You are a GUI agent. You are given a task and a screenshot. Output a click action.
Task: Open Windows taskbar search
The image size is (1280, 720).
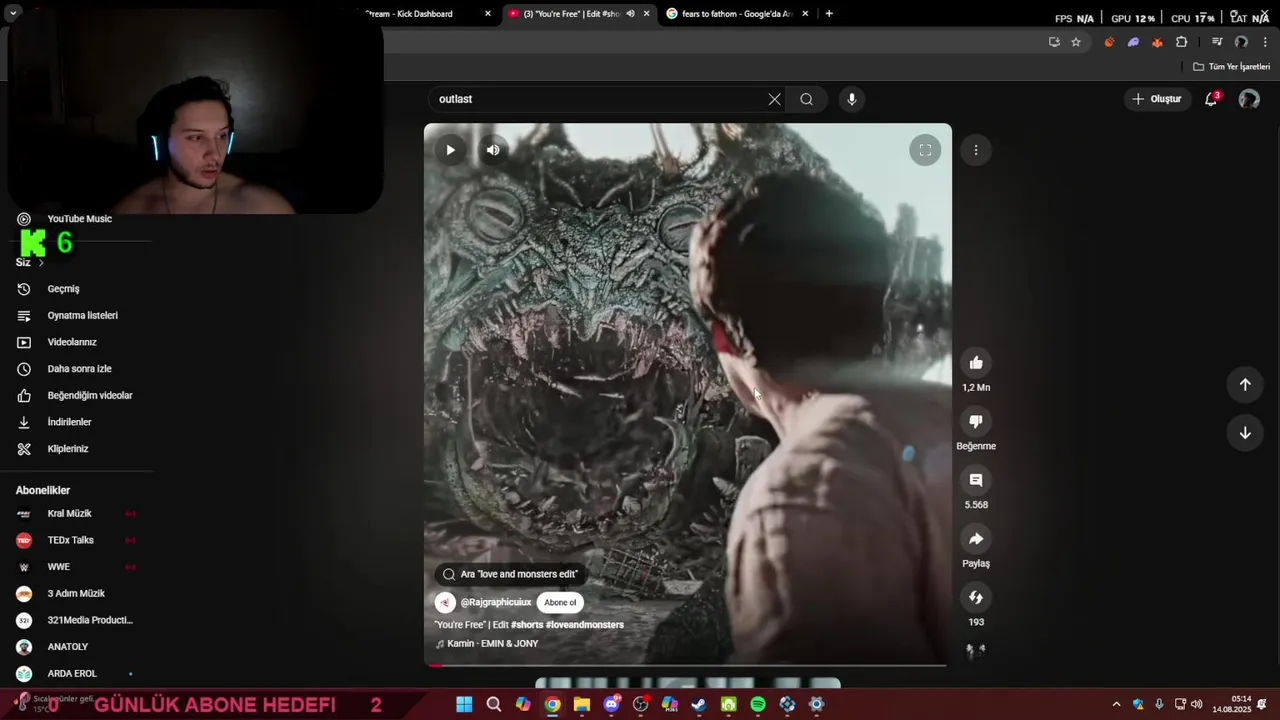click(494, 705)
